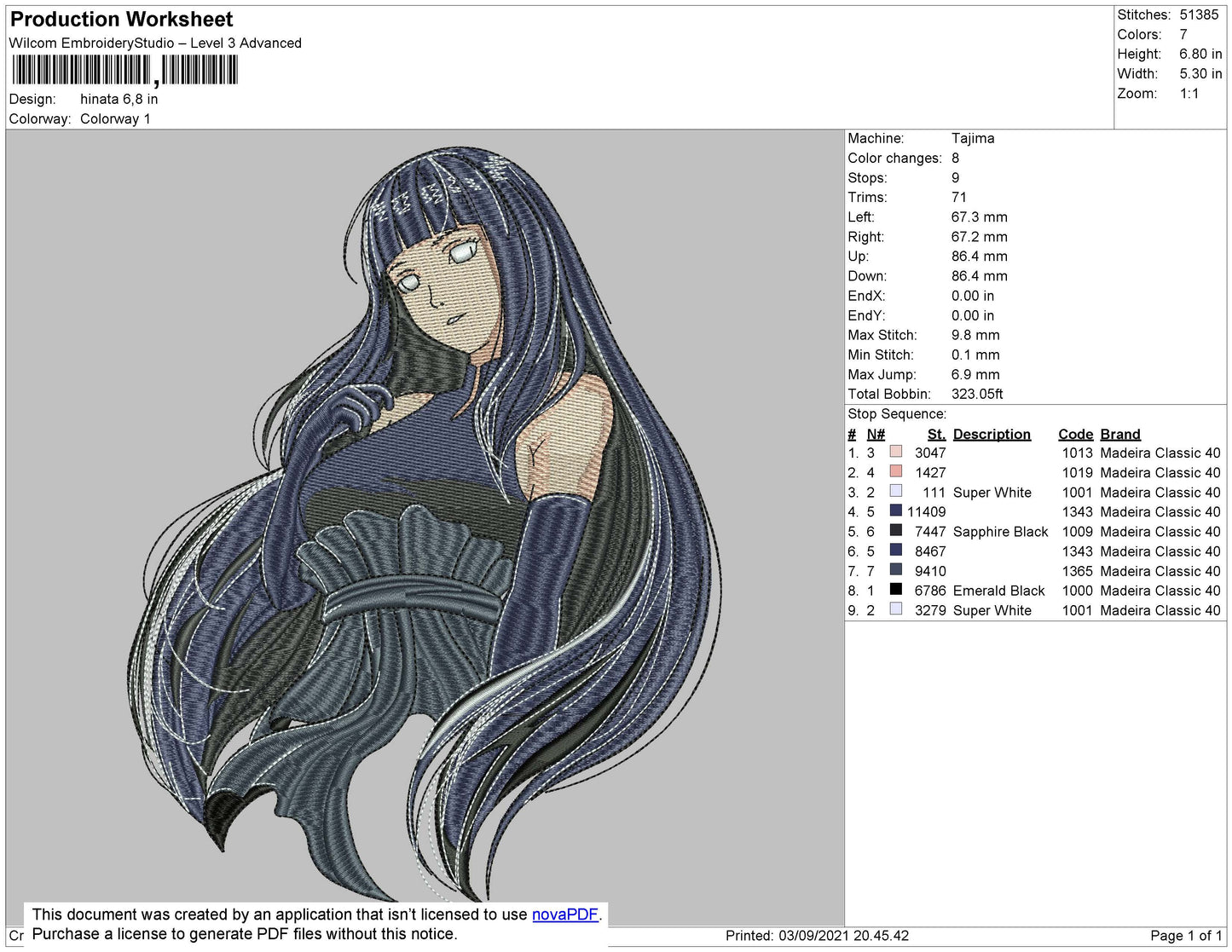
Task: Click the 'Code' column header
Action: (1076, 434)
